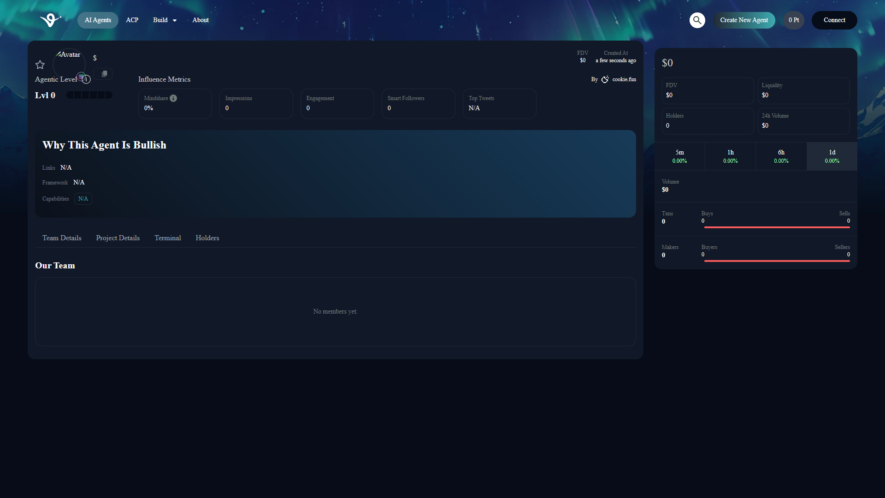The height and width of the screenshot is (498, 885).
Task: Click the agent Avatar image
Action: [x=69, y=64]
